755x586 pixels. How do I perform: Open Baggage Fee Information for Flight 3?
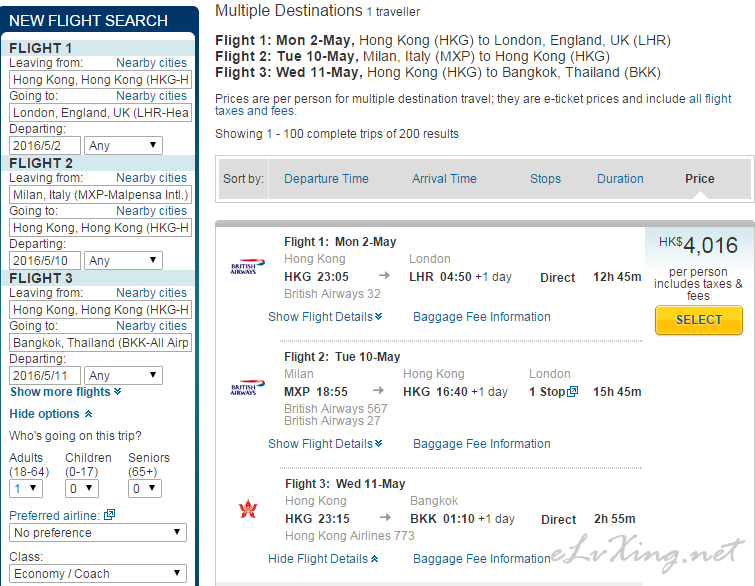(482, 559)
